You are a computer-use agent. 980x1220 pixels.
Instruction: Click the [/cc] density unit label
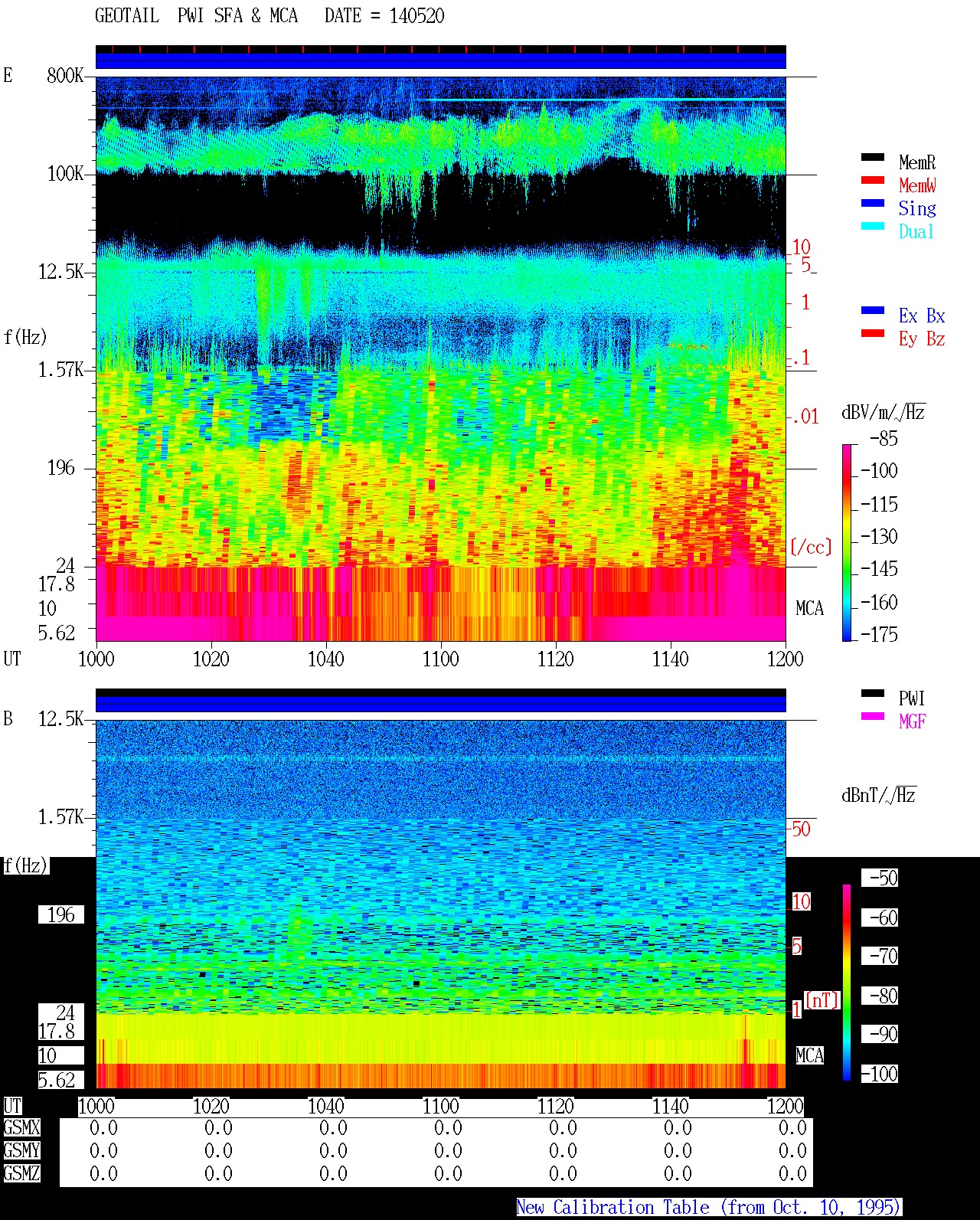[811, 547]
